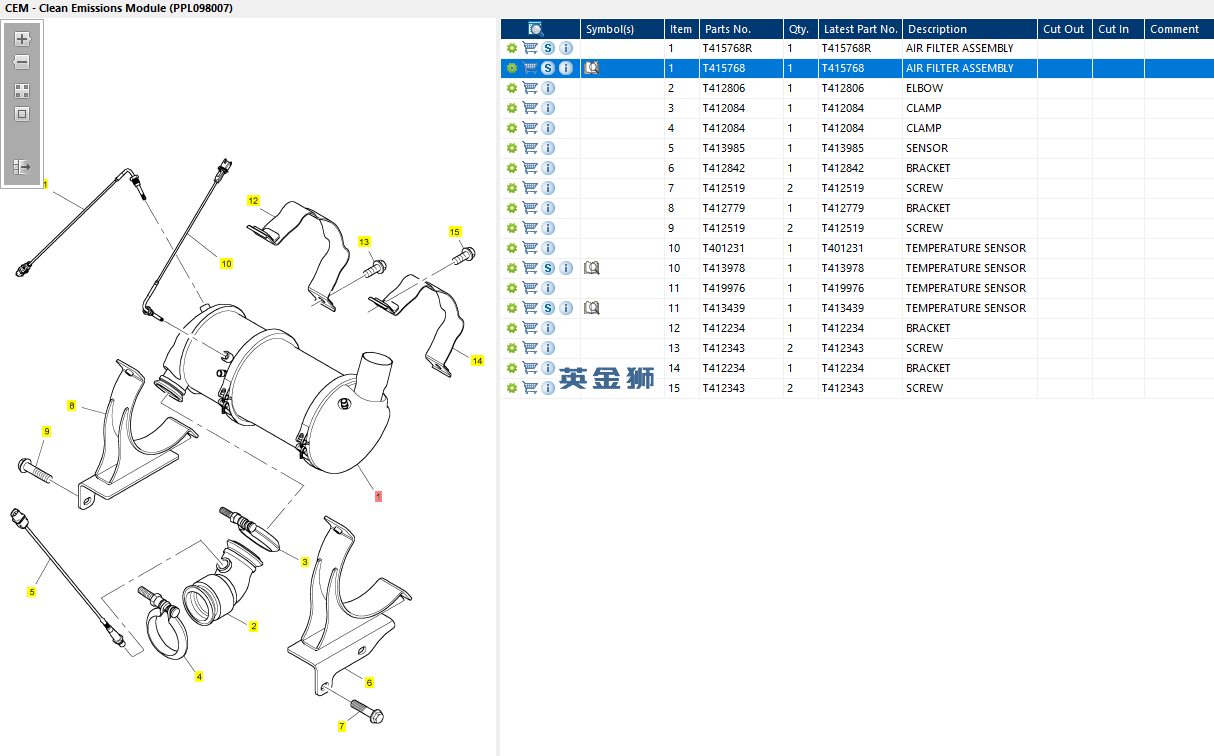Add ELBOW T412806 to shopping cart
Screen dimensions: 1214x756
[x=530, y=88]
